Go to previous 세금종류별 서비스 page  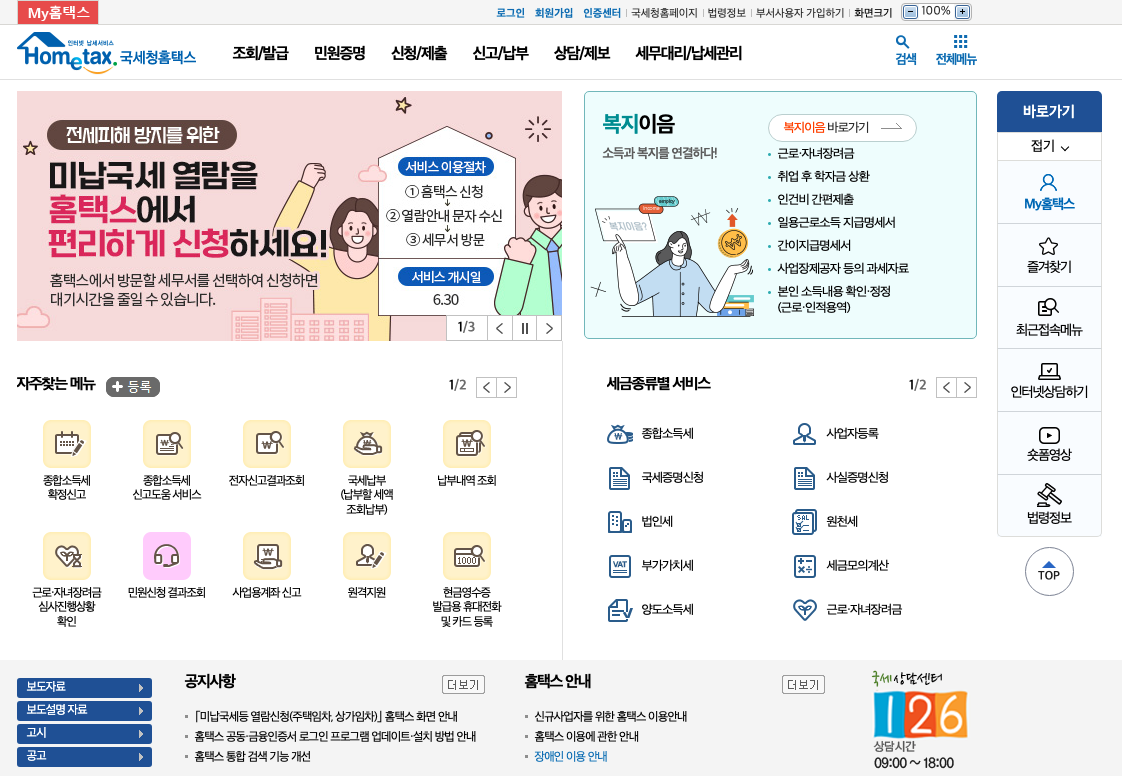tap(947, 387)
